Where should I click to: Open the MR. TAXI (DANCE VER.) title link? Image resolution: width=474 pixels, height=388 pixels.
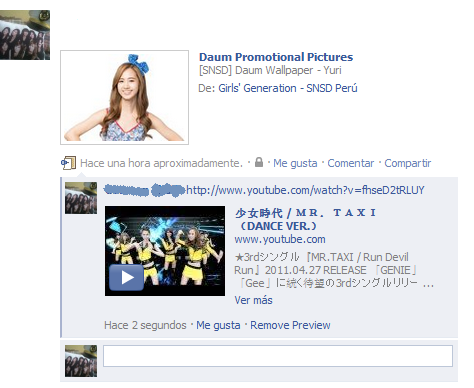(305, 219)
